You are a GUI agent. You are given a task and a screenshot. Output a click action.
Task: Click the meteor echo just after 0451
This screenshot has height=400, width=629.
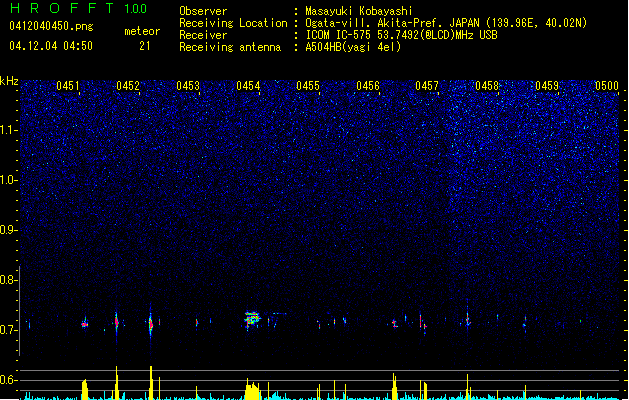tap(85, 323)
